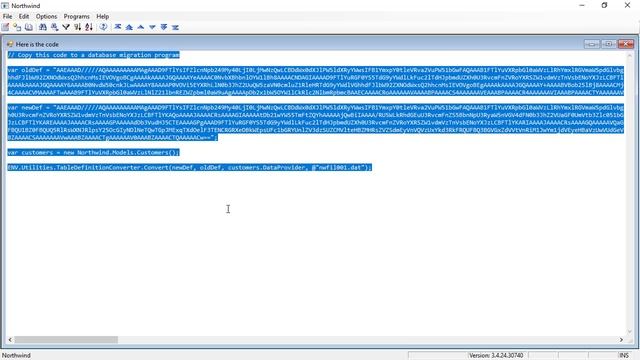Click the horizontal scrollbar right arrow
Image resolution: width=640 pixels, height=360 pixels.
[621, 340]
